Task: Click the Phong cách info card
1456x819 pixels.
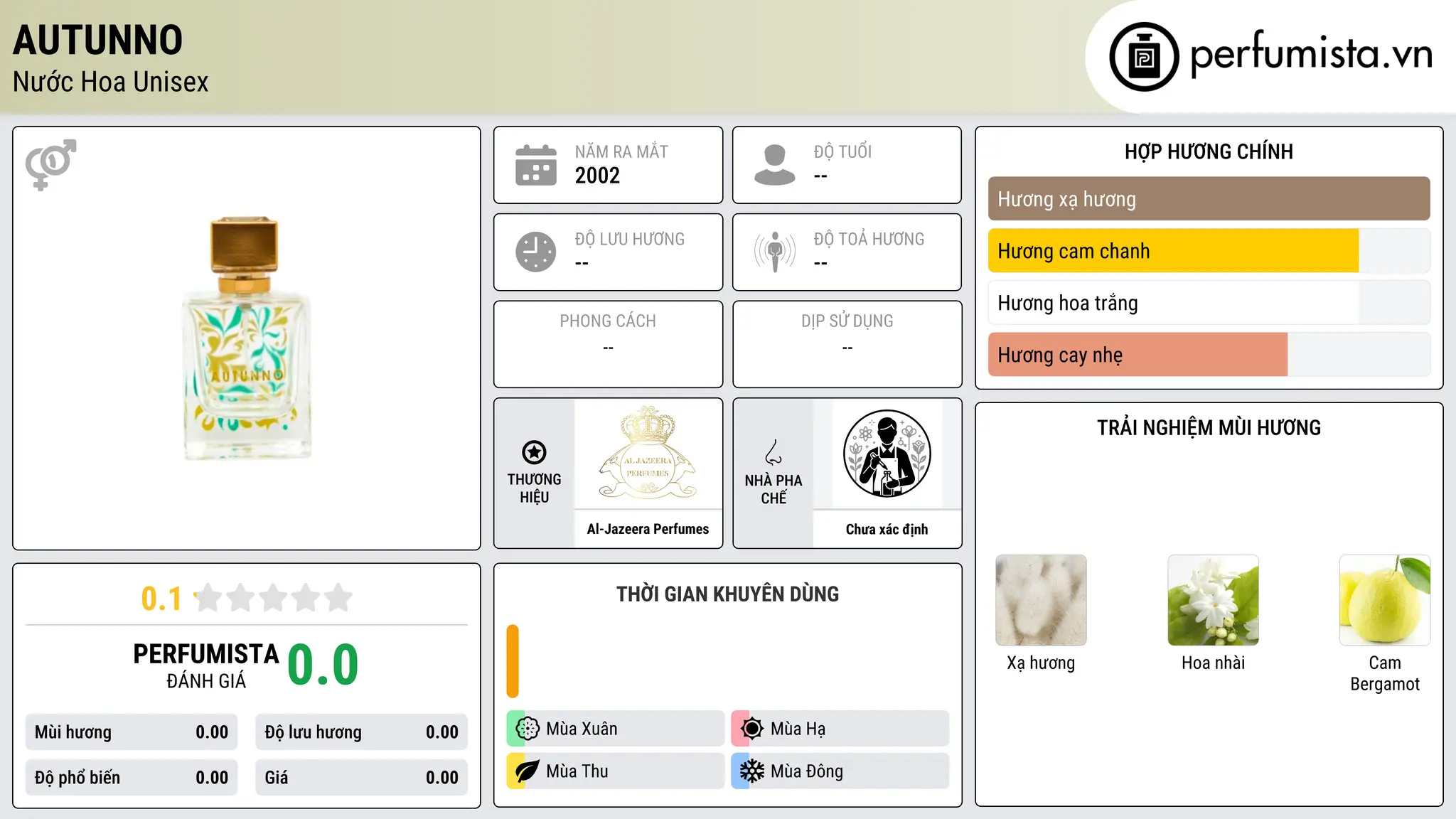Action: (608, 344)
